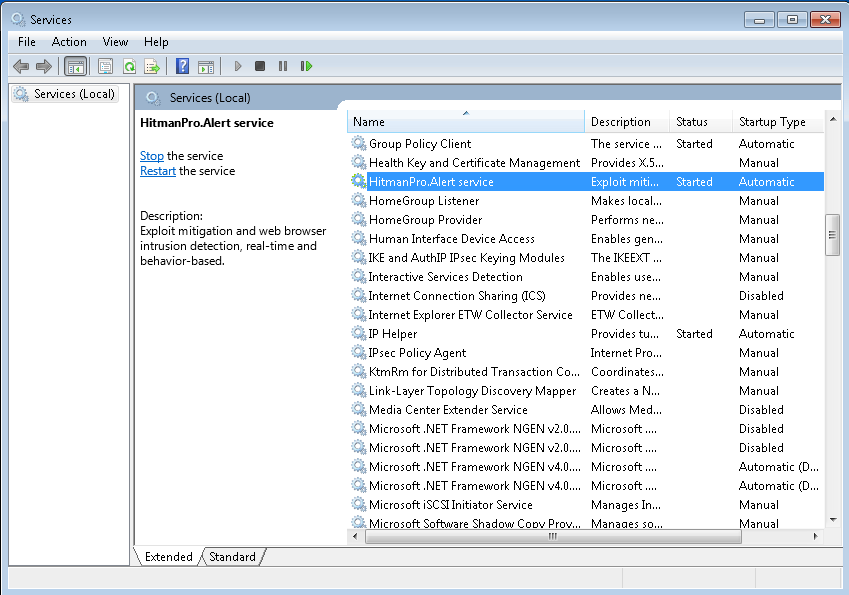The image size is (849, 595).
Task: Open Properties via the toolbar icon
Action: point(105,66)
